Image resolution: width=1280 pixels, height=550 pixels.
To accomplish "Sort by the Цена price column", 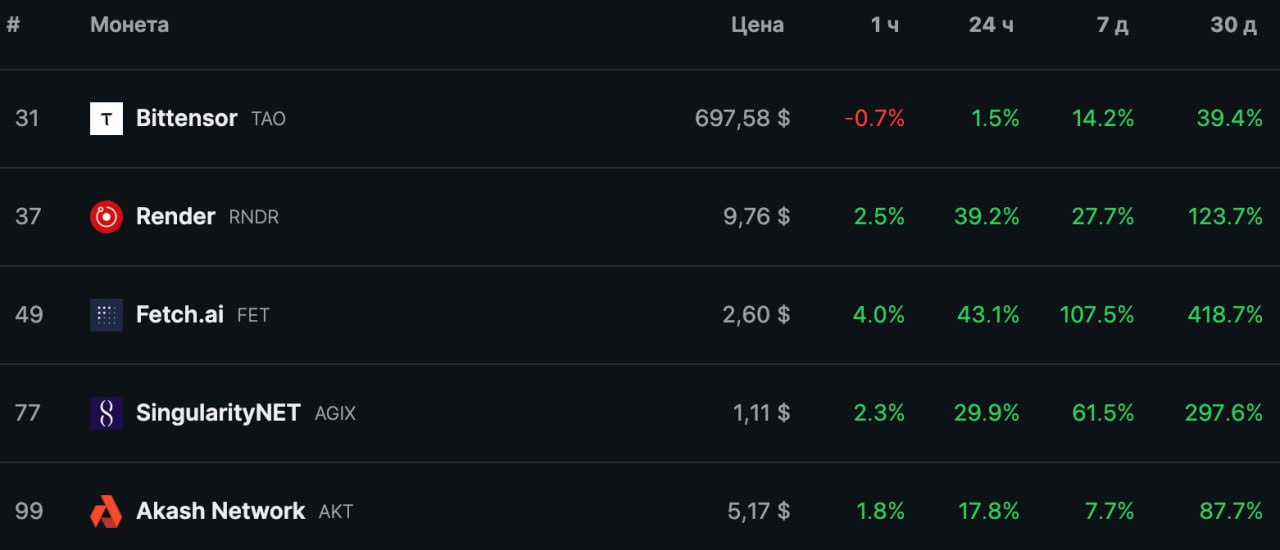I will [x=757, y=25].
